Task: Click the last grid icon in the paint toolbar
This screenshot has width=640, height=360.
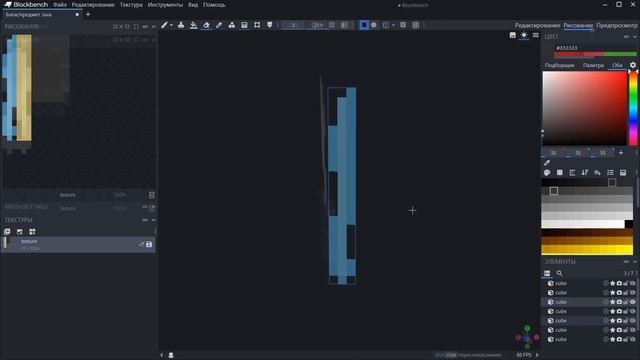Action: (x=416, y=25)
